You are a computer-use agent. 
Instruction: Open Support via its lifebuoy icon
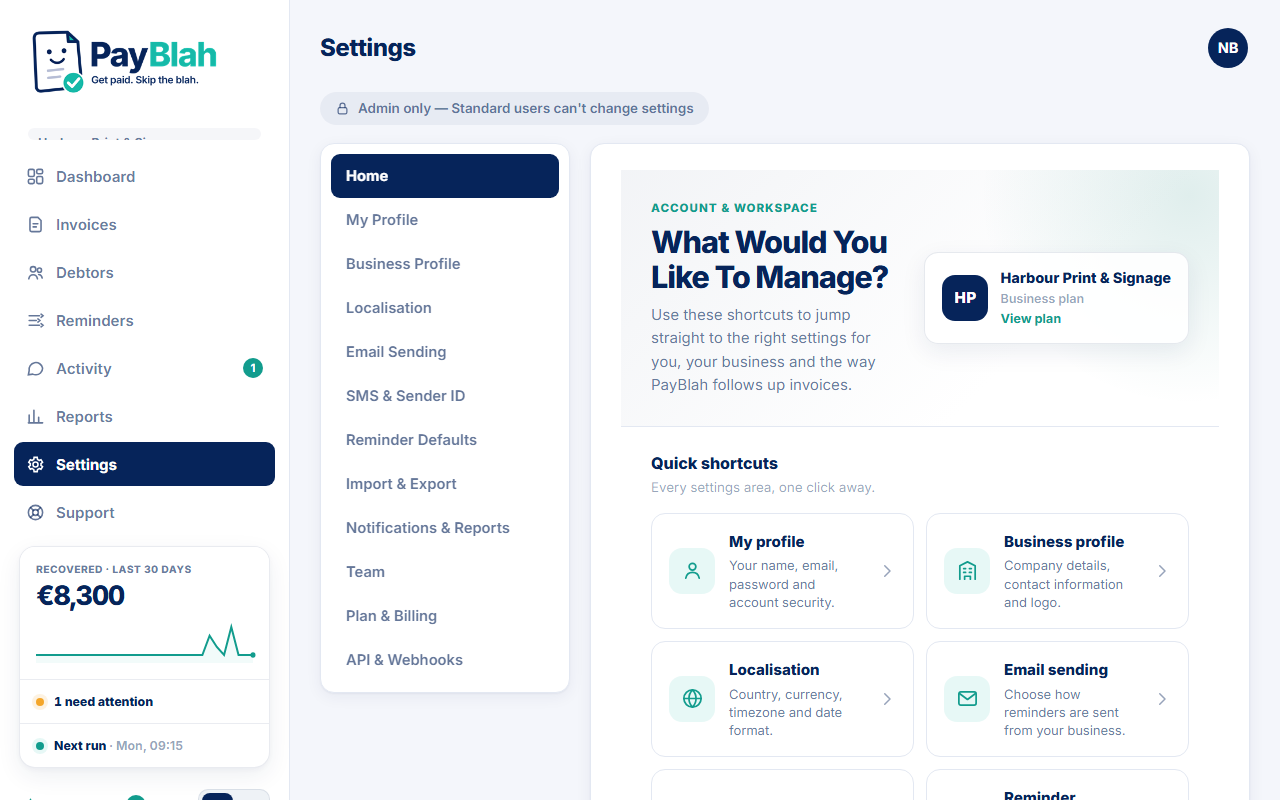(36, 513)
